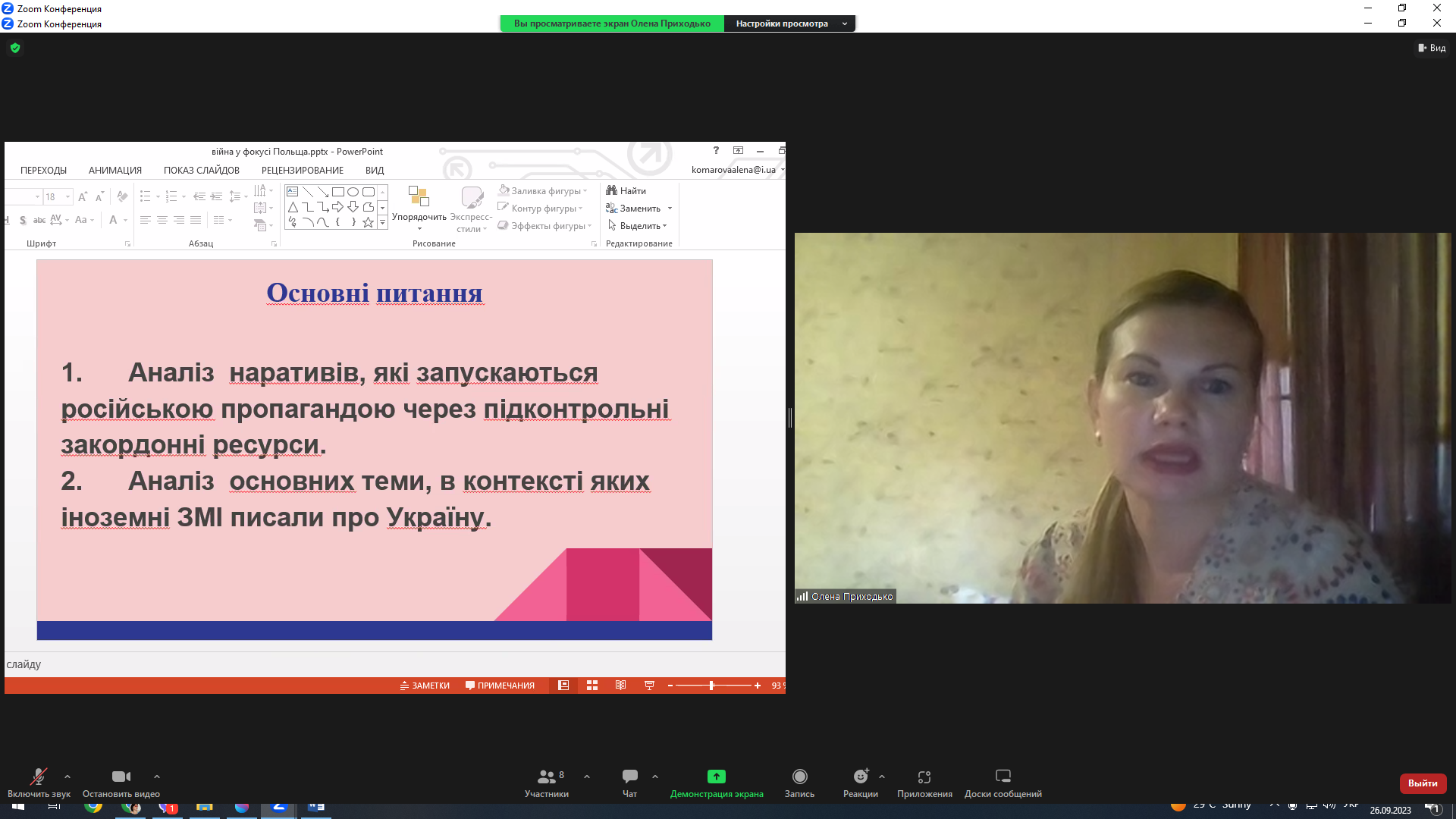Align text right
Image resolution: width=1456 pixels, height=819 pixels.
point(179,220)
